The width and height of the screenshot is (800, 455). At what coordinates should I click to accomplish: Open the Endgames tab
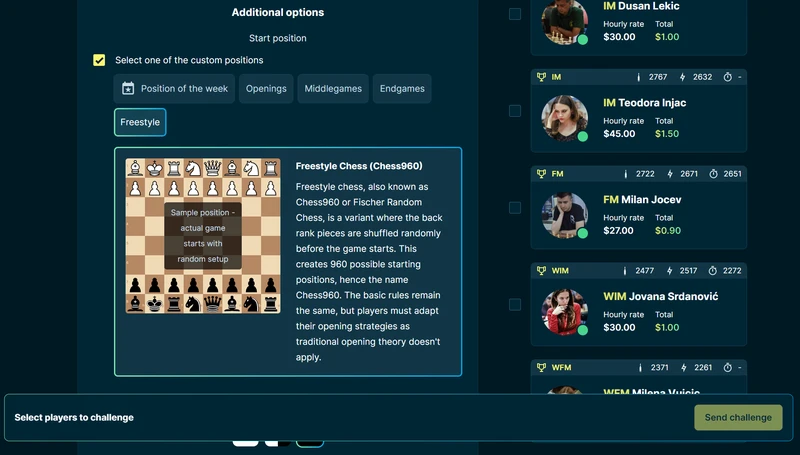(x=402, y=89)
